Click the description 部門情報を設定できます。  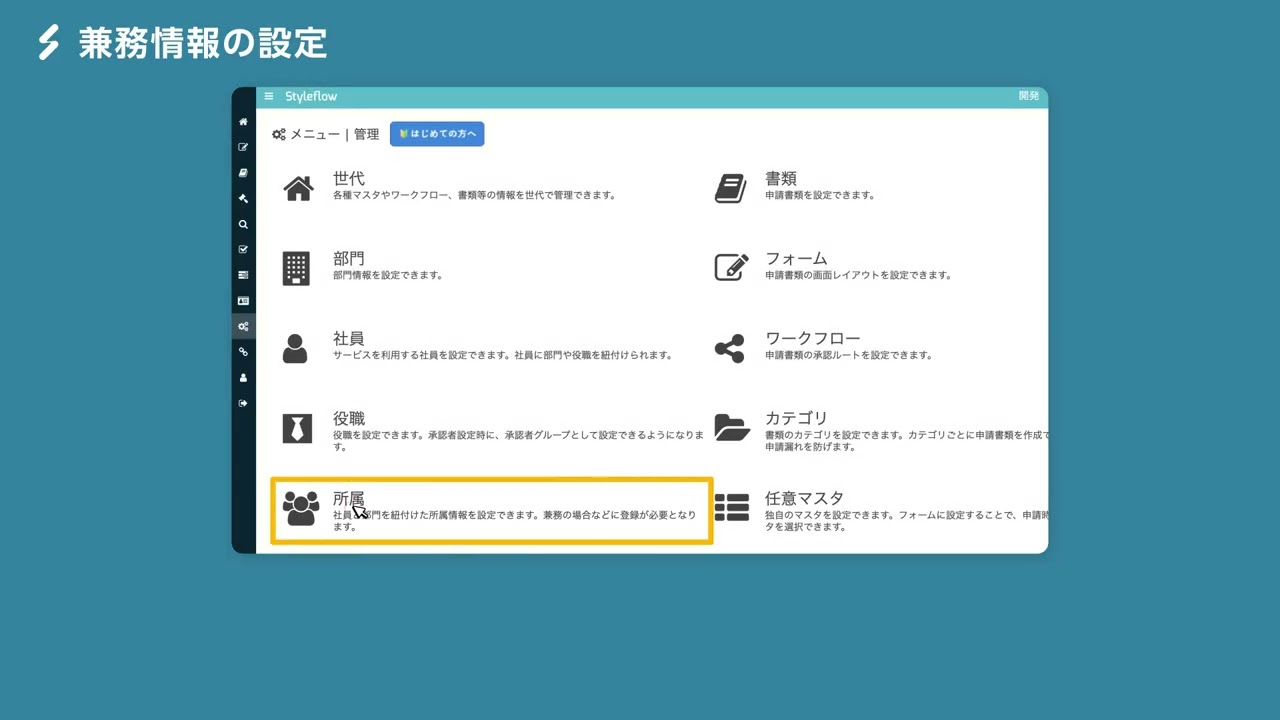click(x=388, y=275)
